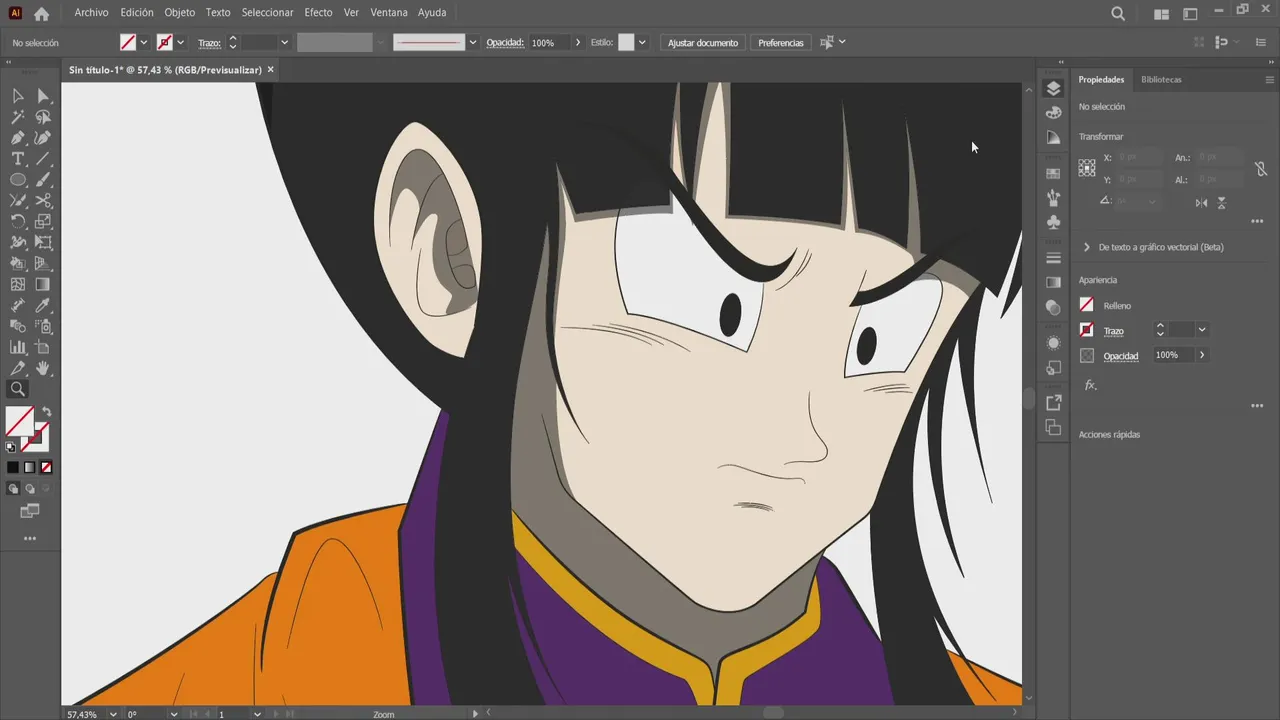Viewport: 1280px width, 720px height.
Task: Select the Rotate tool
Action: (x=18, y=222)
